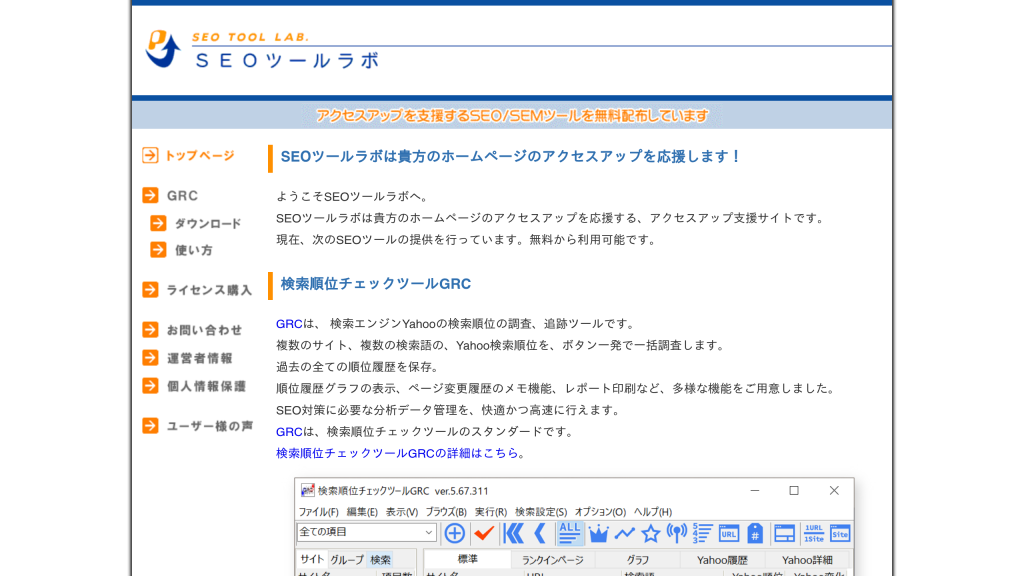Select the ALL display icon in GRC toolbar

pos(569,533)
